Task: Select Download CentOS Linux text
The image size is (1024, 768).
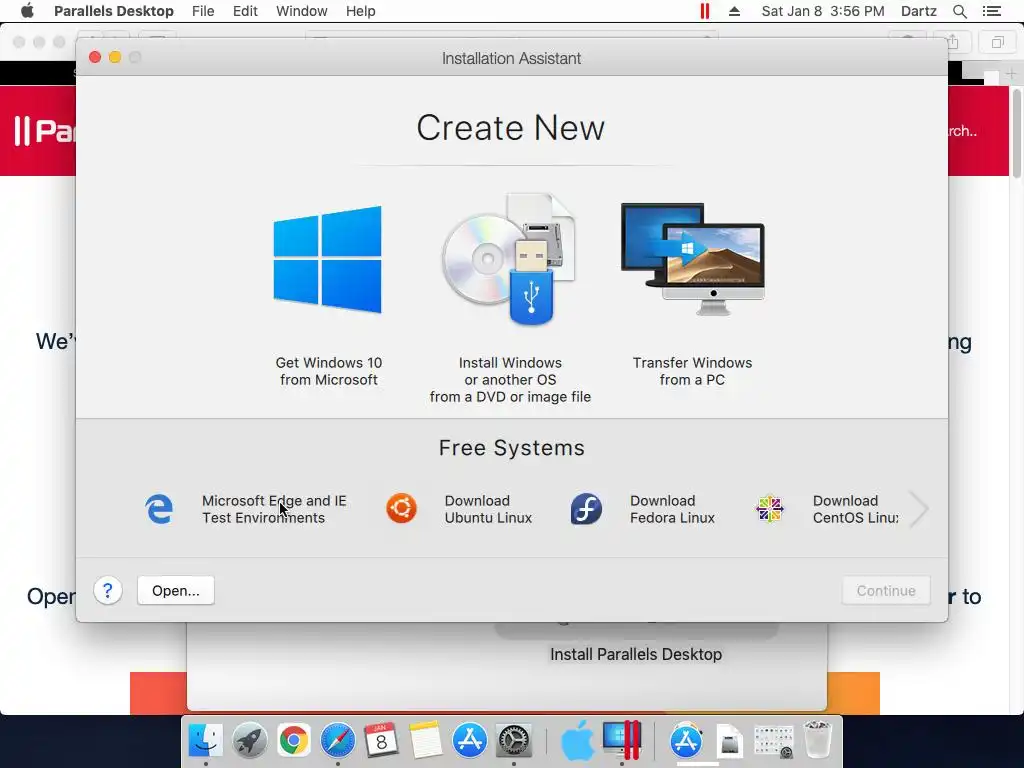Action: point(856,509)
